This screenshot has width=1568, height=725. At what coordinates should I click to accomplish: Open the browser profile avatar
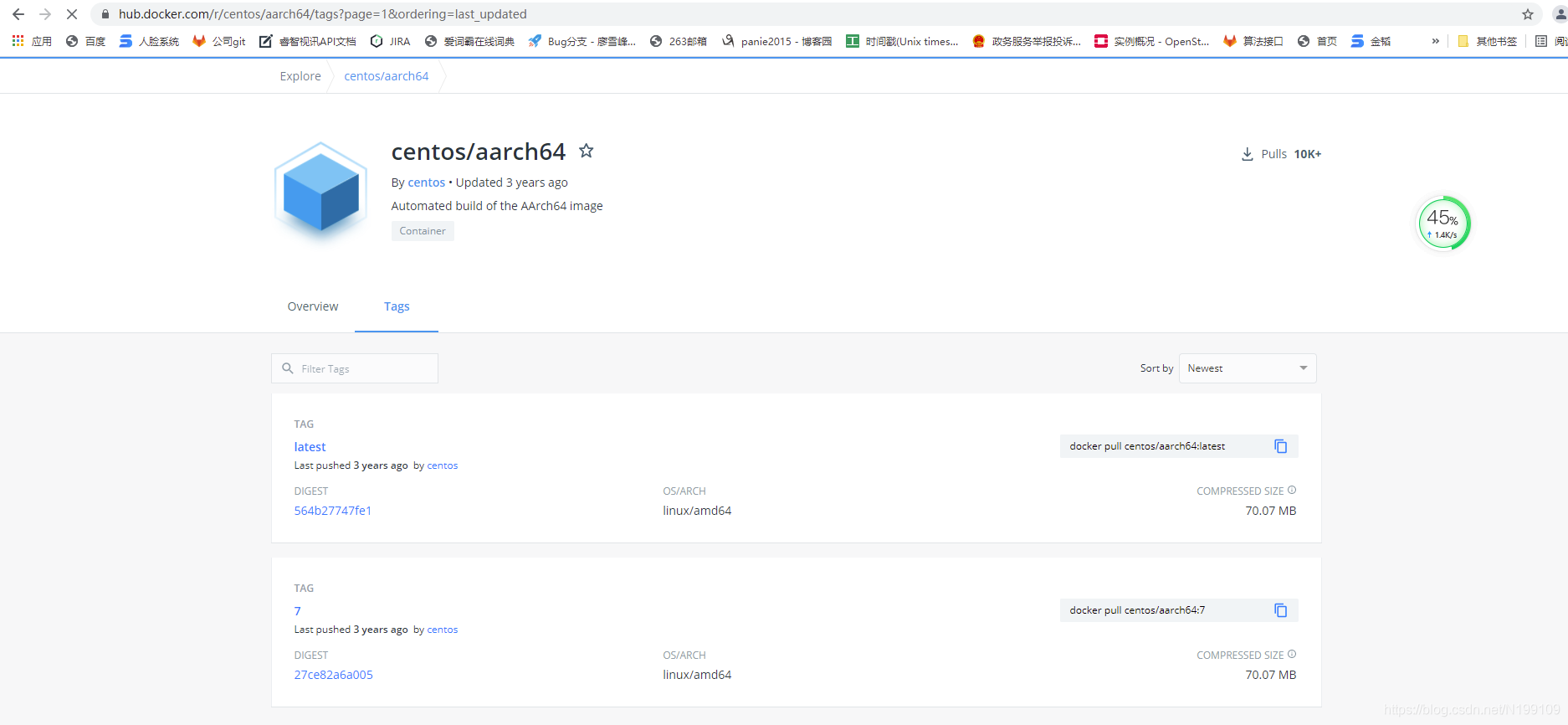1560,14
